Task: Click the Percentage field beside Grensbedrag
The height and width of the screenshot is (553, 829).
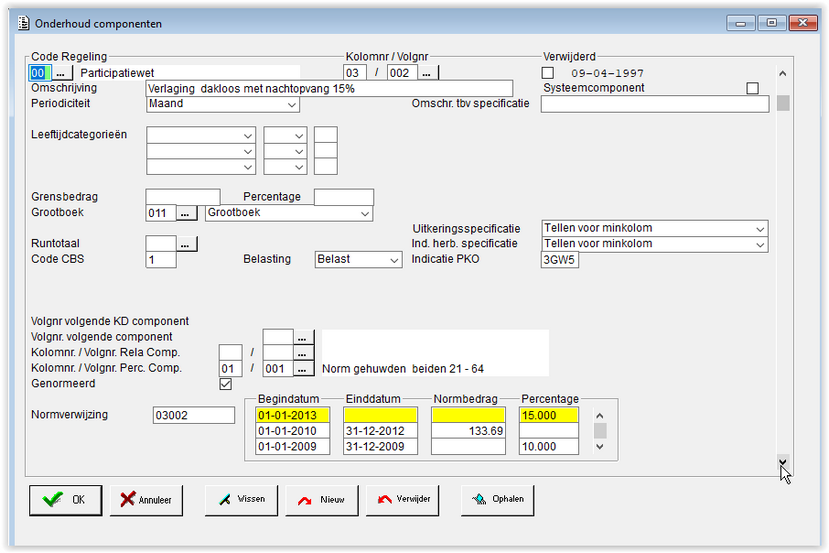Action: click(344, 197)
